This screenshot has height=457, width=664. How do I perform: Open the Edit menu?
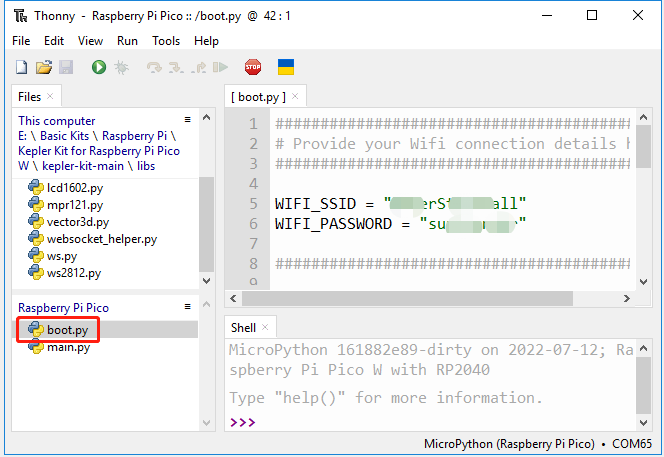[x=54, y=41]
